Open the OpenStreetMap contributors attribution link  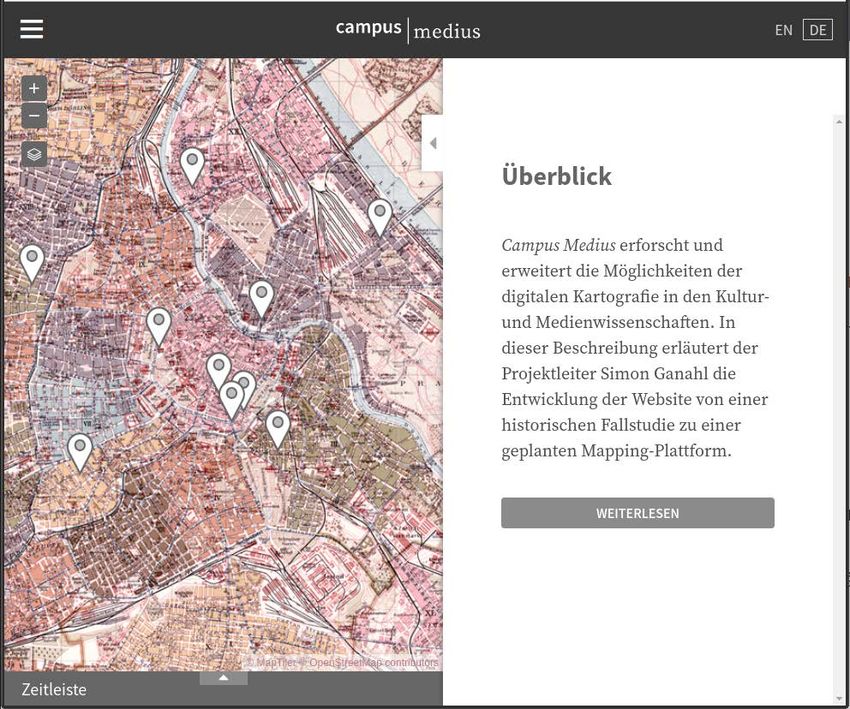click(373, 663)
